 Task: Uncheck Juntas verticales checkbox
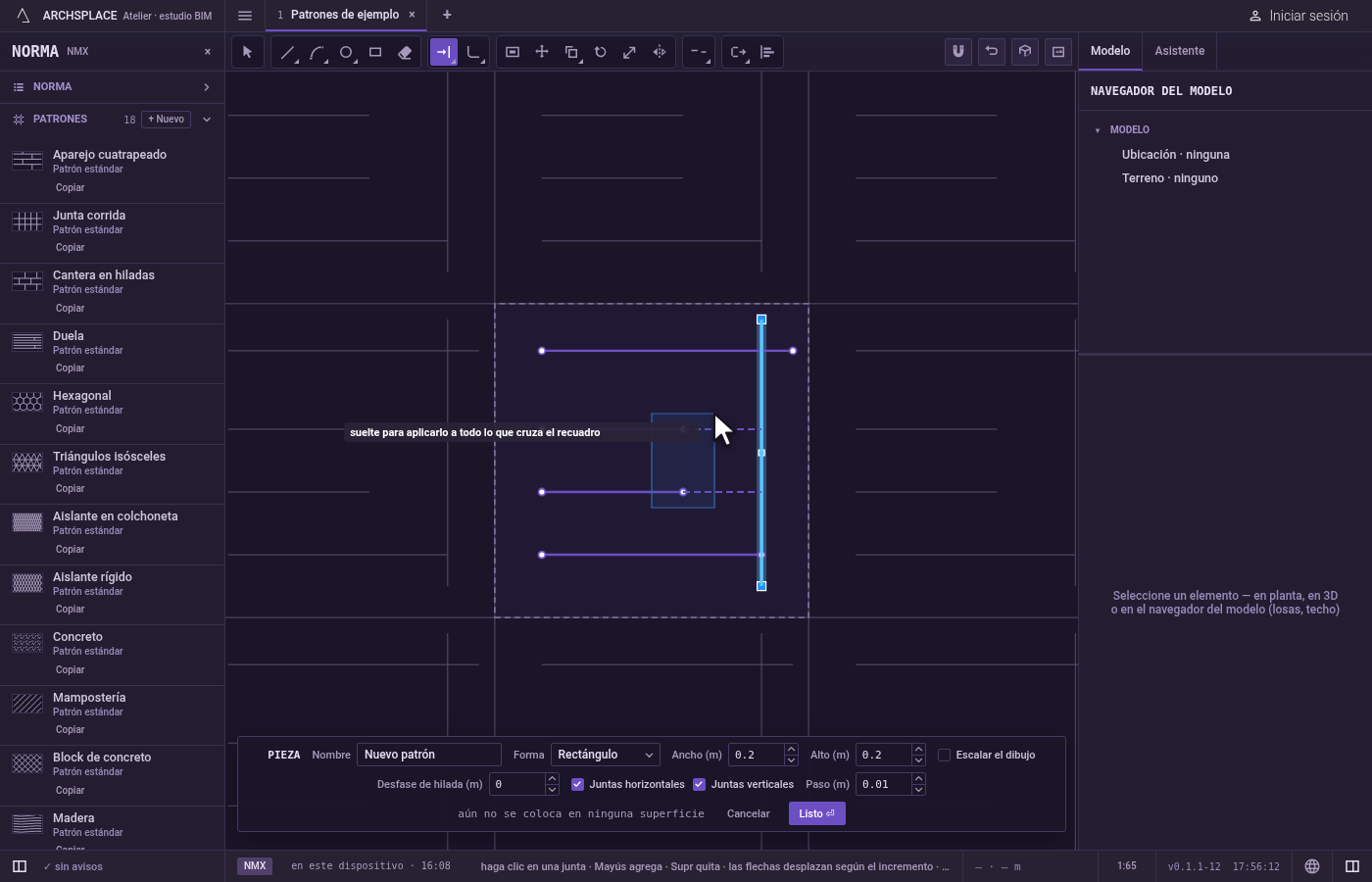click(699, 784)
